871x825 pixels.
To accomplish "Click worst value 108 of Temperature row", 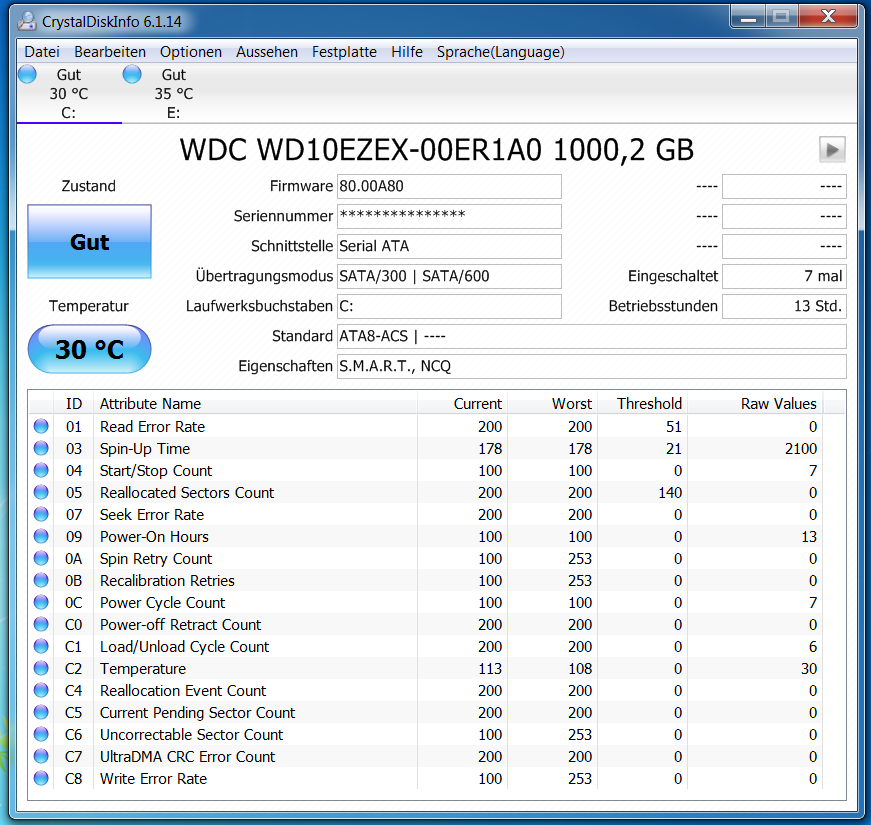I will [580, 669].
